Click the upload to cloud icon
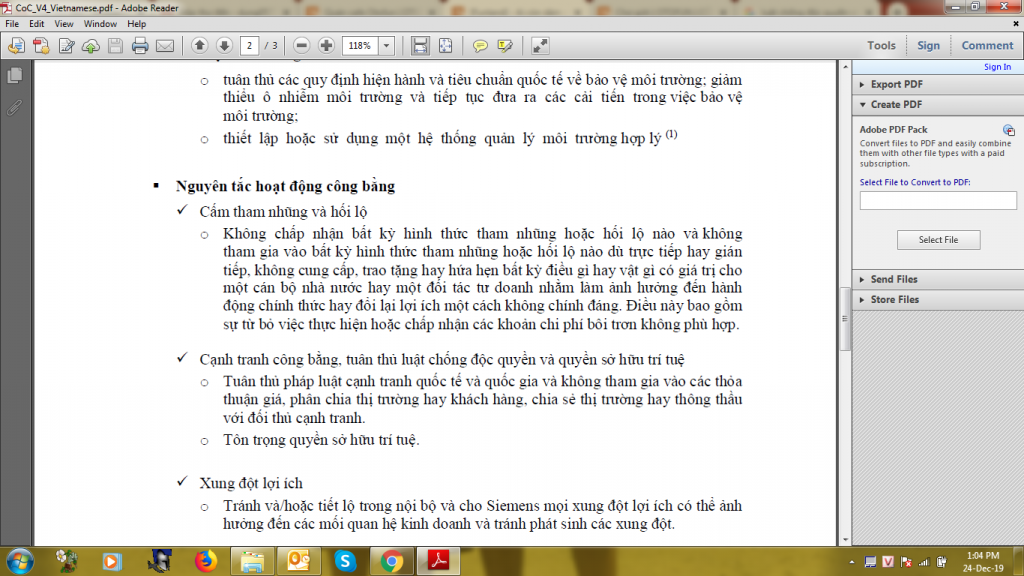The image size is (1024, 576). click(x=91, y=46)
